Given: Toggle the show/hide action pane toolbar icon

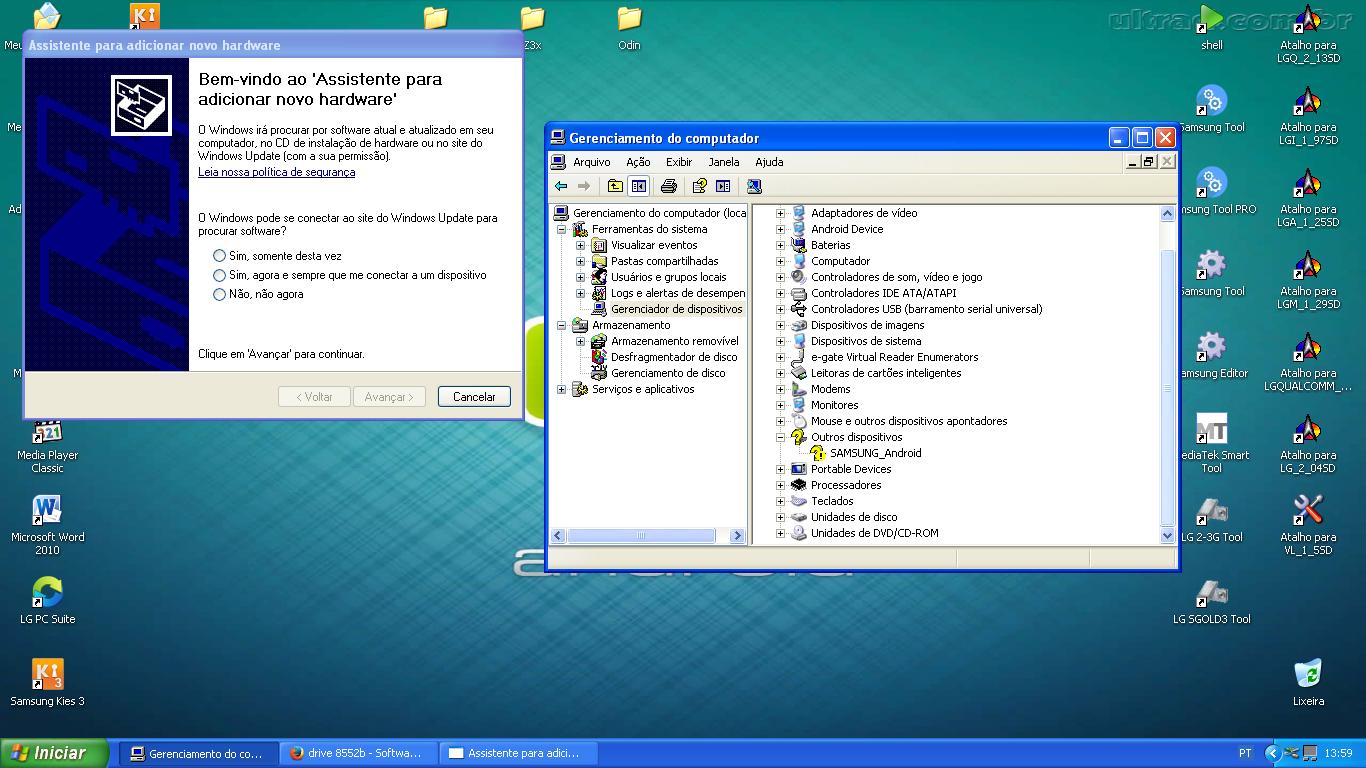Looking at the screenshot, I should [723, 186].
